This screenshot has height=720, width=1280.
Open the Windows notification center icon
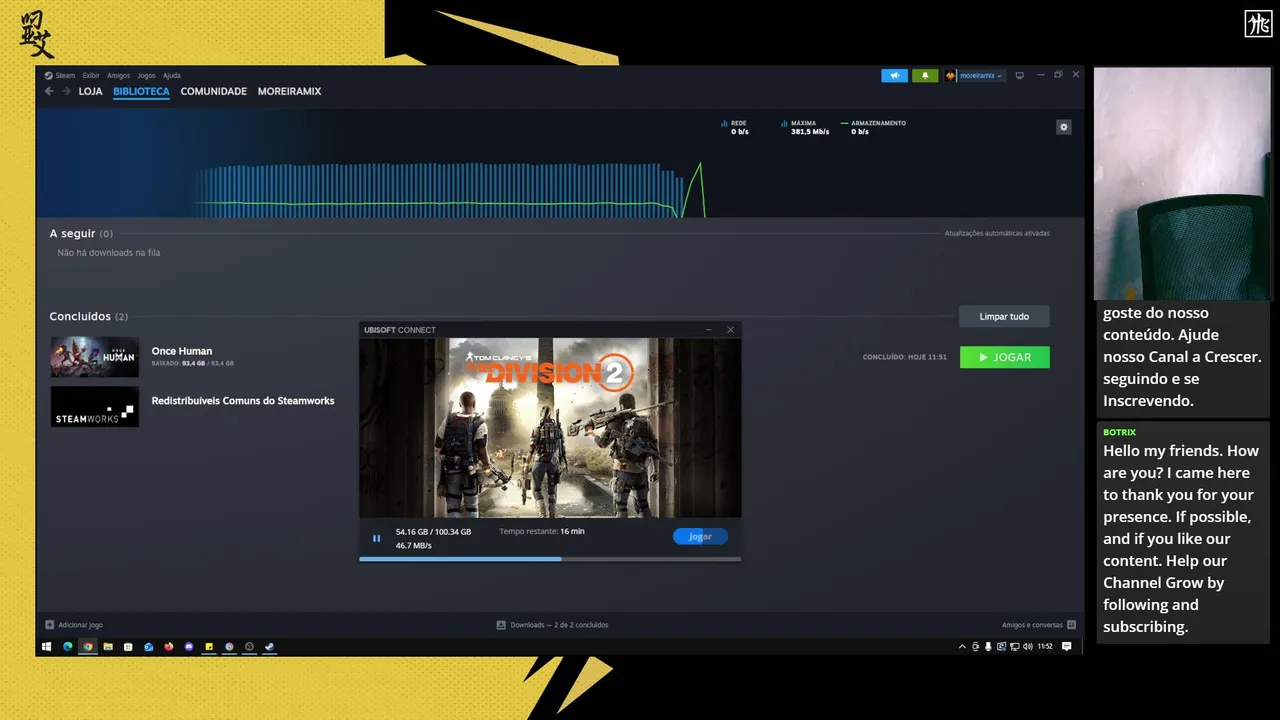[1067, 647]
